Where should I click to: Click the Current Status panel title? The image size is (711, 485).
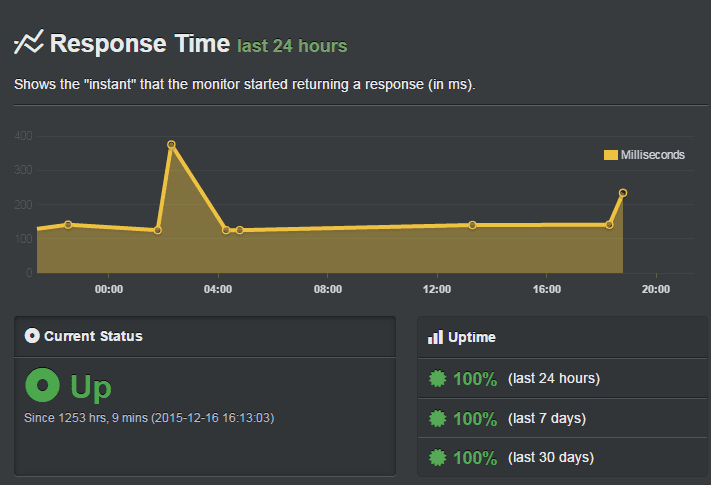click(93, 336)
